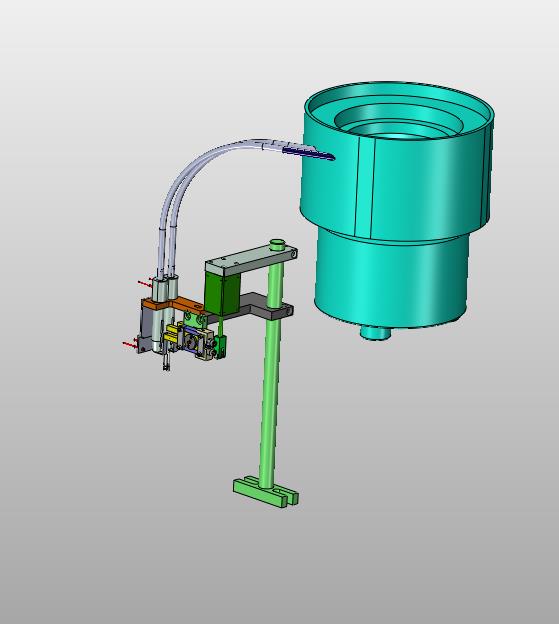Click the inner spiral ring inside the bowl
559x624 pixels.
(x=398, y=119)
